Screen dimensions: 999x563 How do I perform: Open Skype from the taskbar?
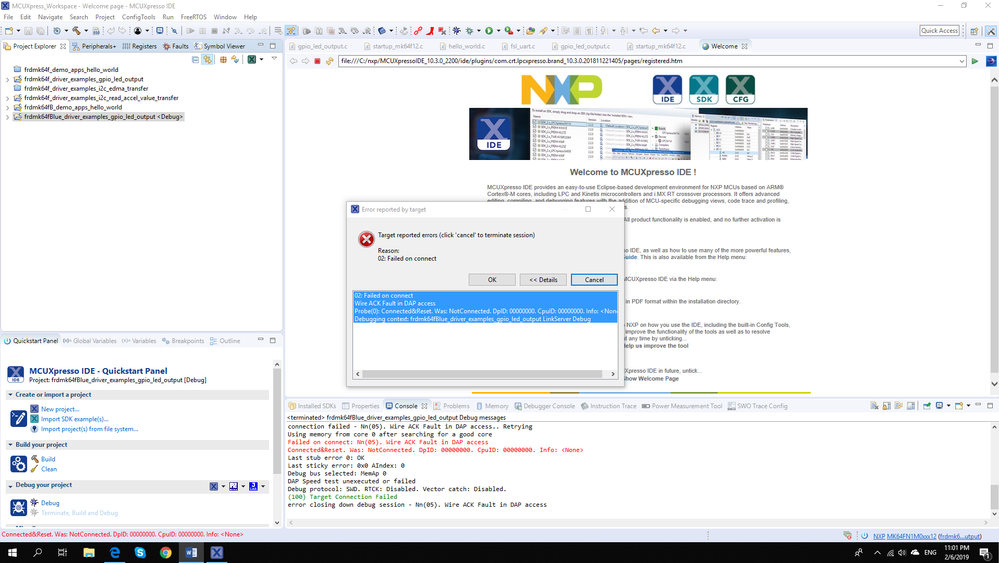coord(140,552)
